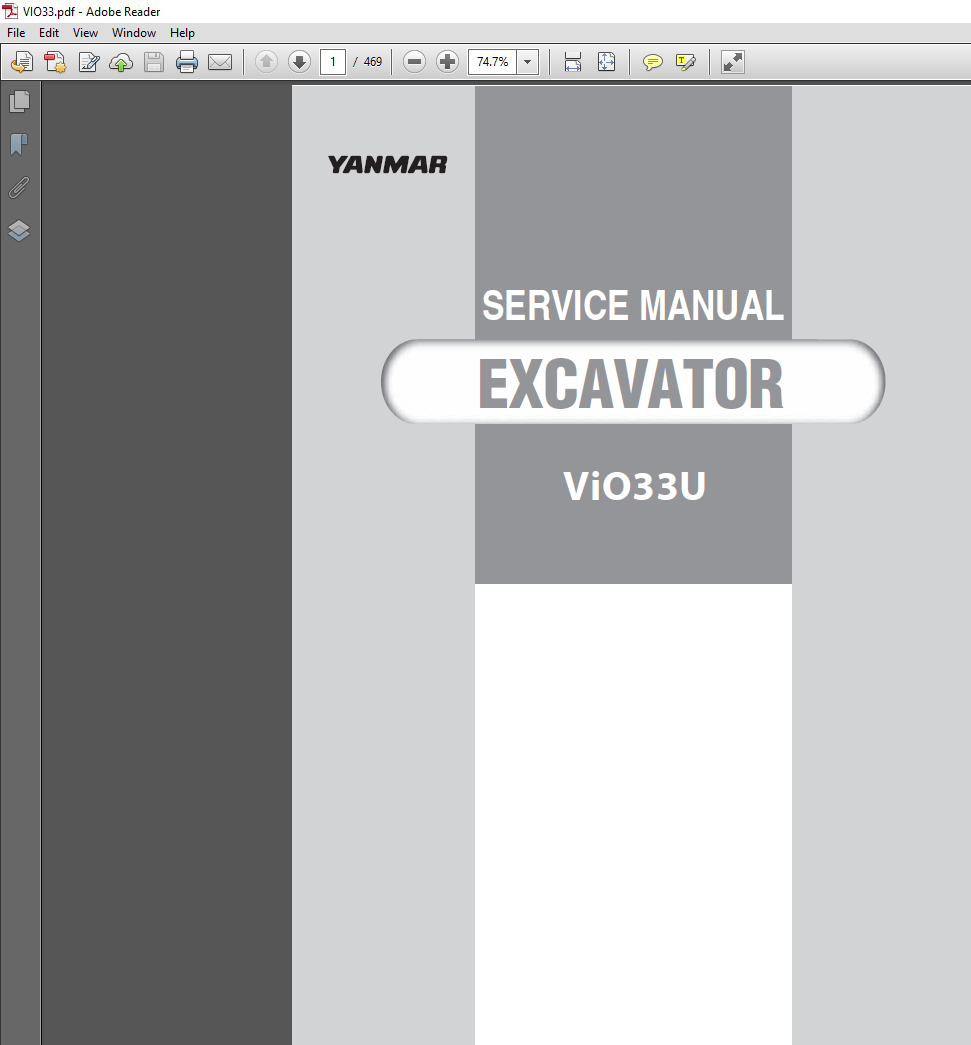Zoom out with the minus button
Viewport: 971px width, 1045px height.
[x=414, y=62]
